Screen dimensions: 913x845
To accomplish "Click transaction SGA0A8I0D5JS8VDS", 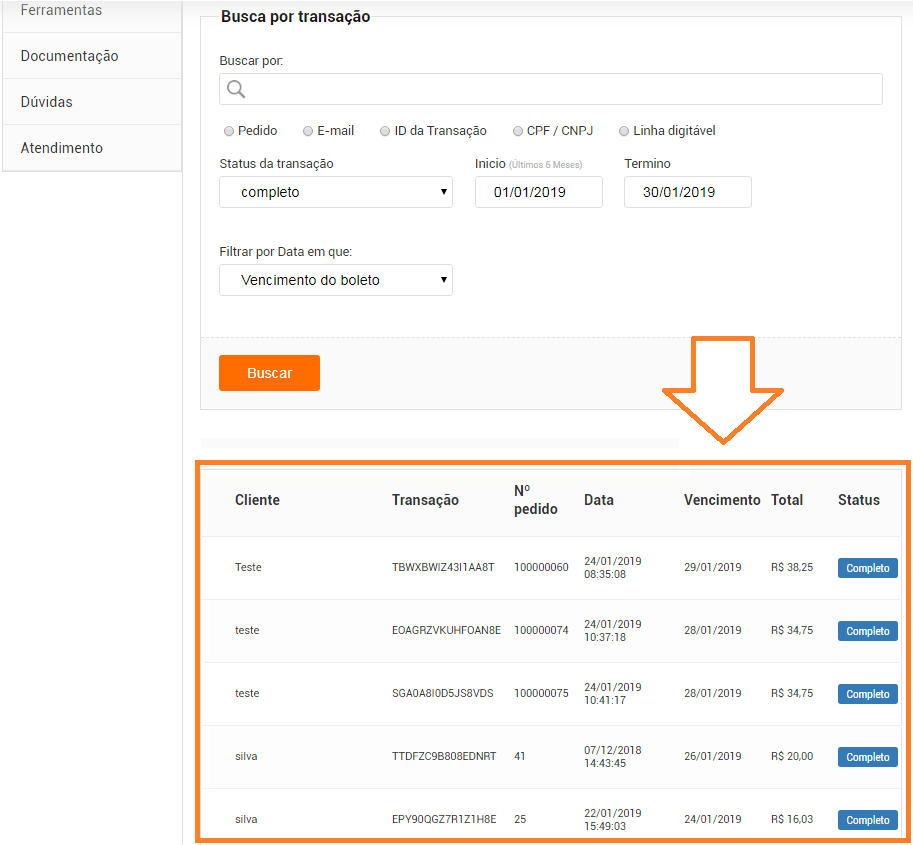I will click(x=443, y=693).
